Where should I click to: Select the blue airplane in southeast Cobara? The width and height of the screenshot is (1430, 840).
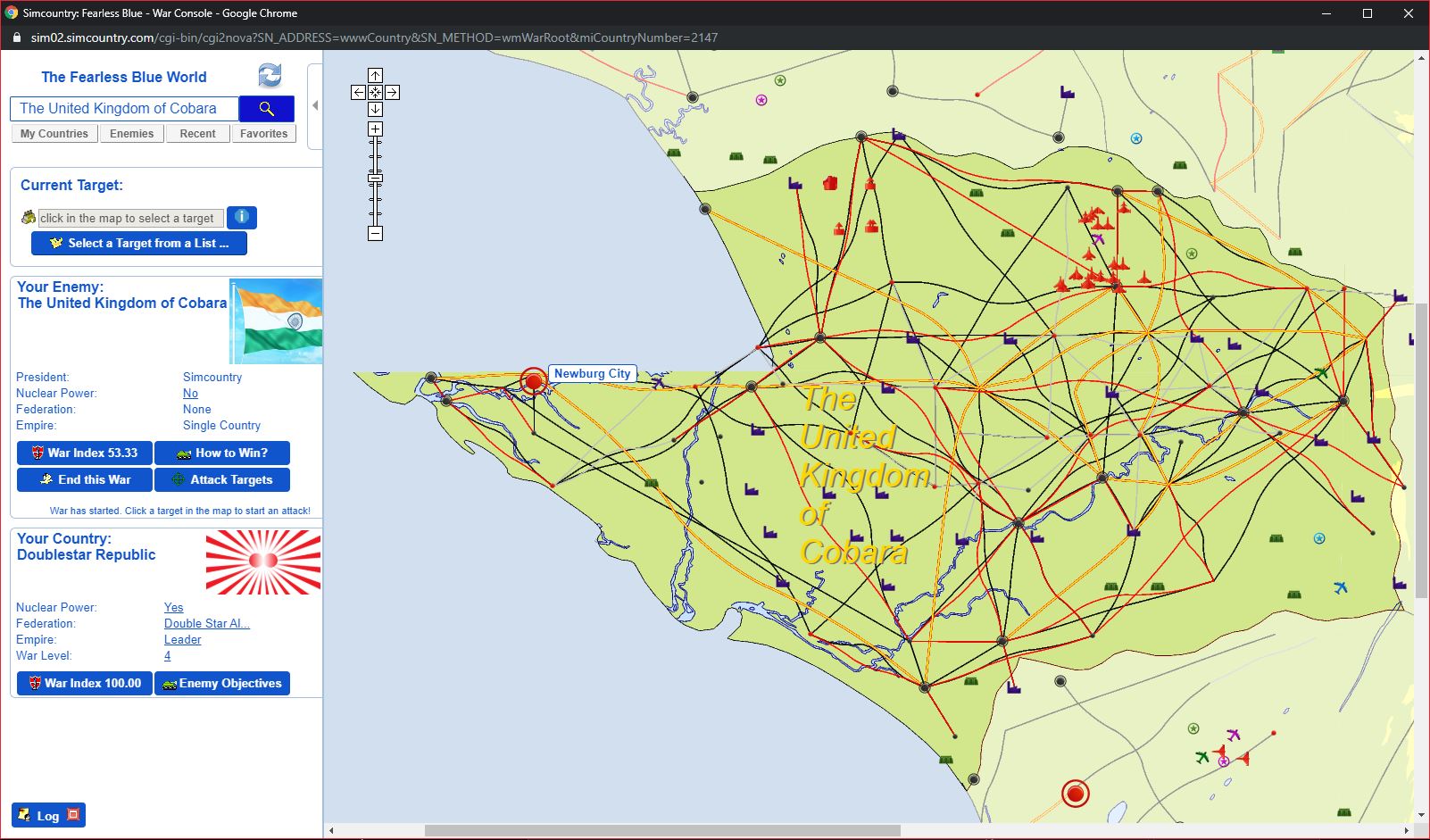(x=1341, y=587)
